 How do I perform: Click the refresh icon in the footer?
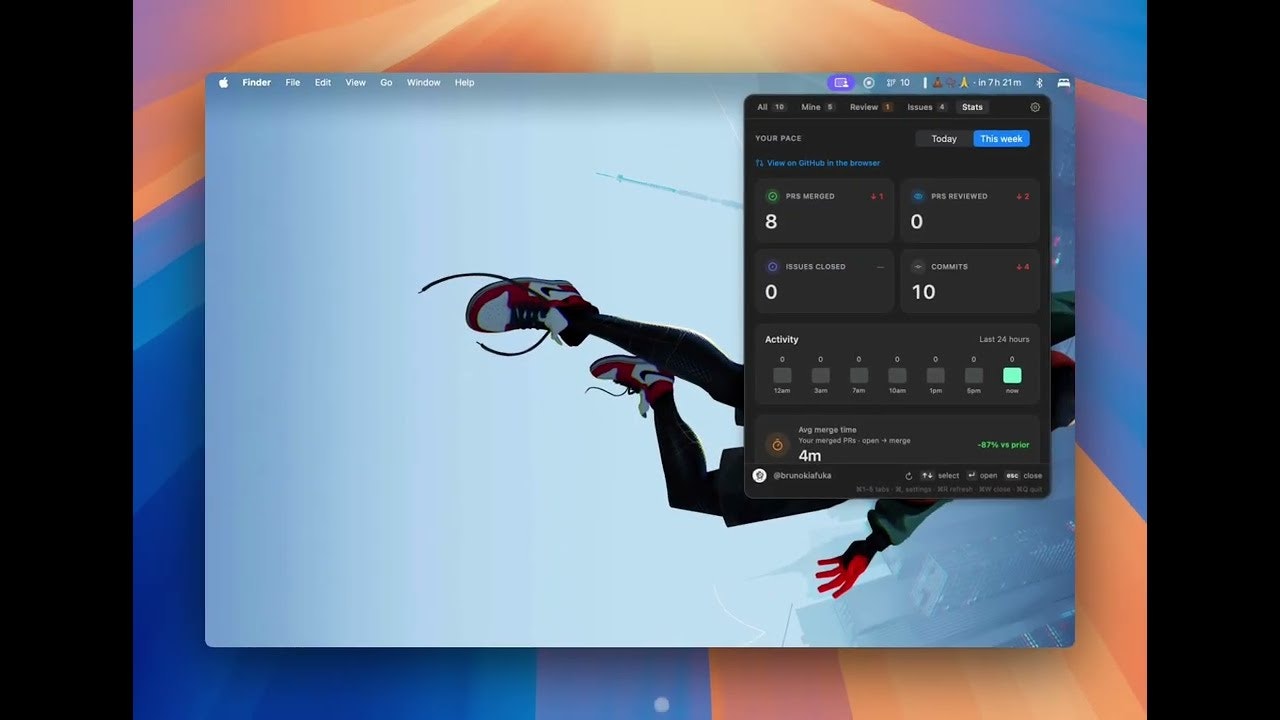click(909, 476)
